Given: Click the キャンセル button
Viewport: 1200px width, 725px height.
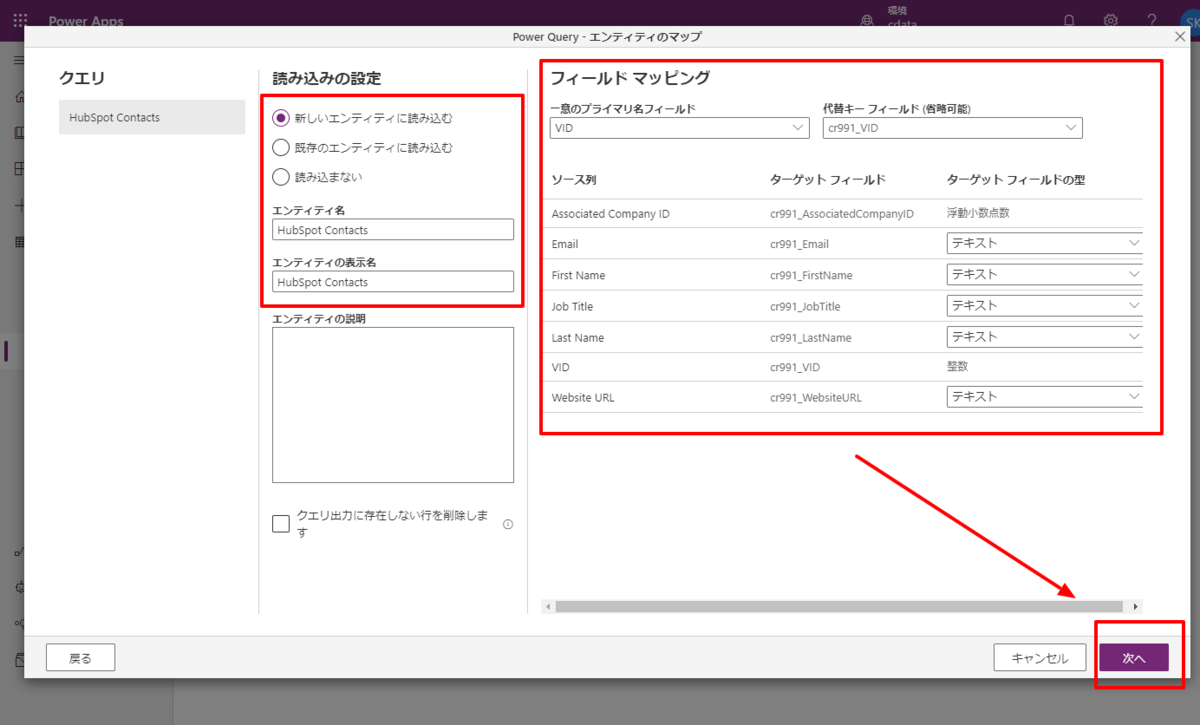Looking at the screenshot, I should click(1039, 658).
